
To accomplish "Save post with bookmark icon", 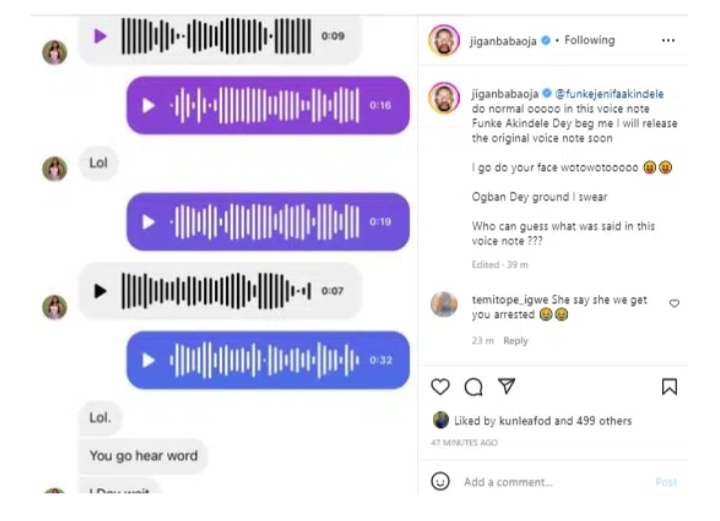I will point(669,387).
